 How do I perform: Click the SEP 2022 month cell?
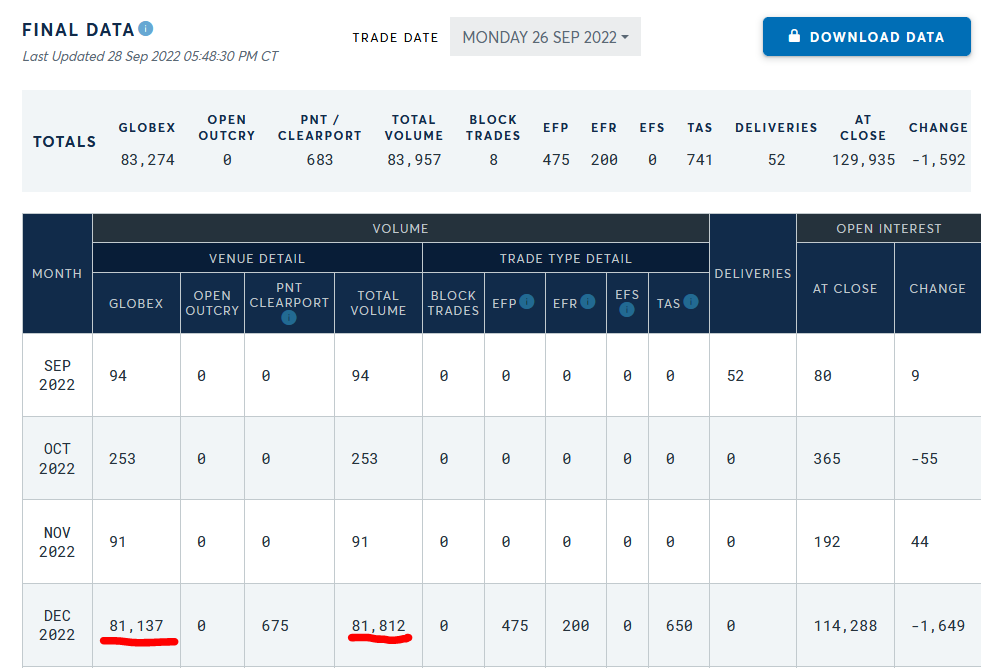pos(57,375)
